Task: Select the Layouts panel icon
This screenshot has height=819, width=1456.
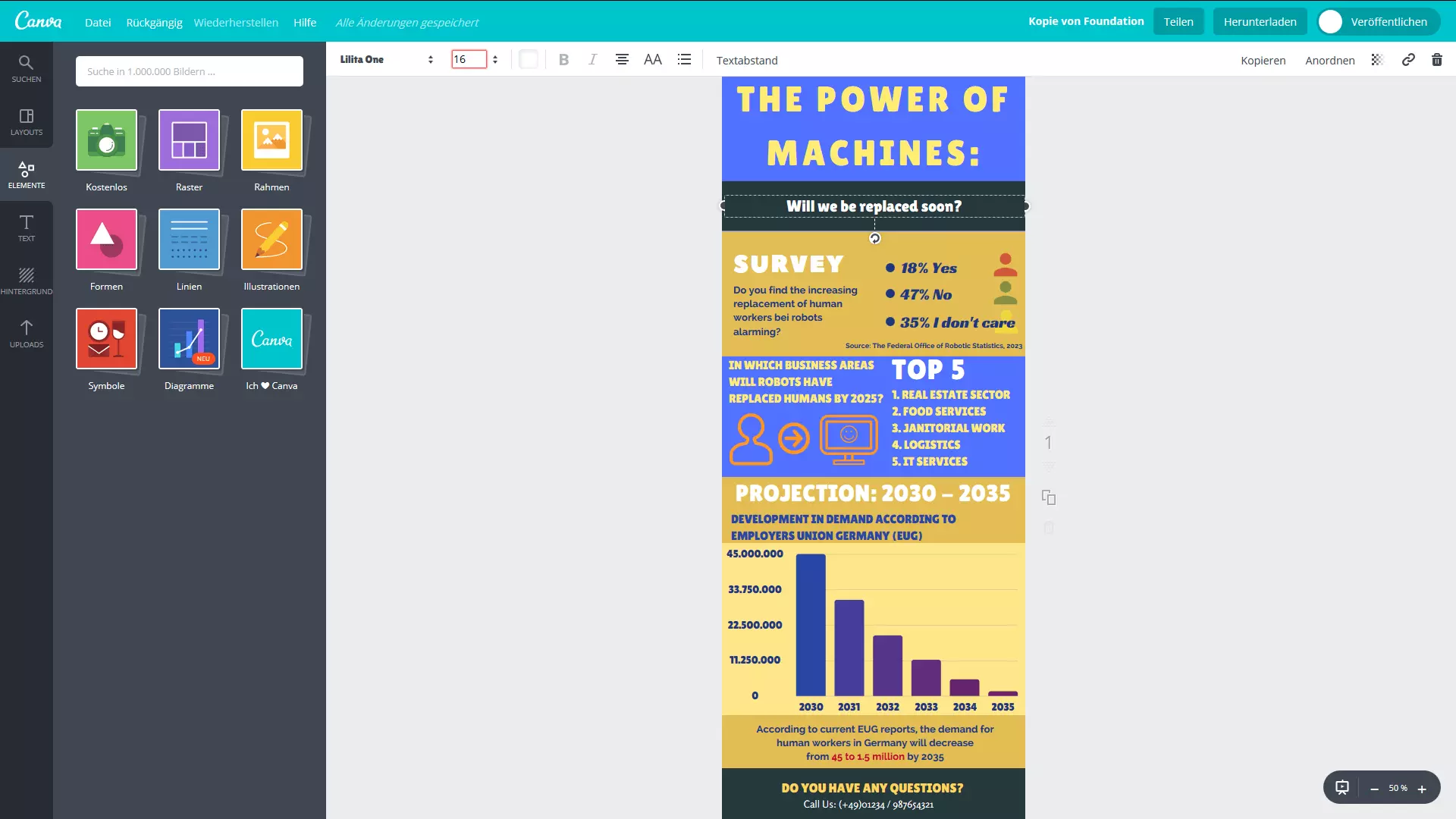Action: click(27, 121)
